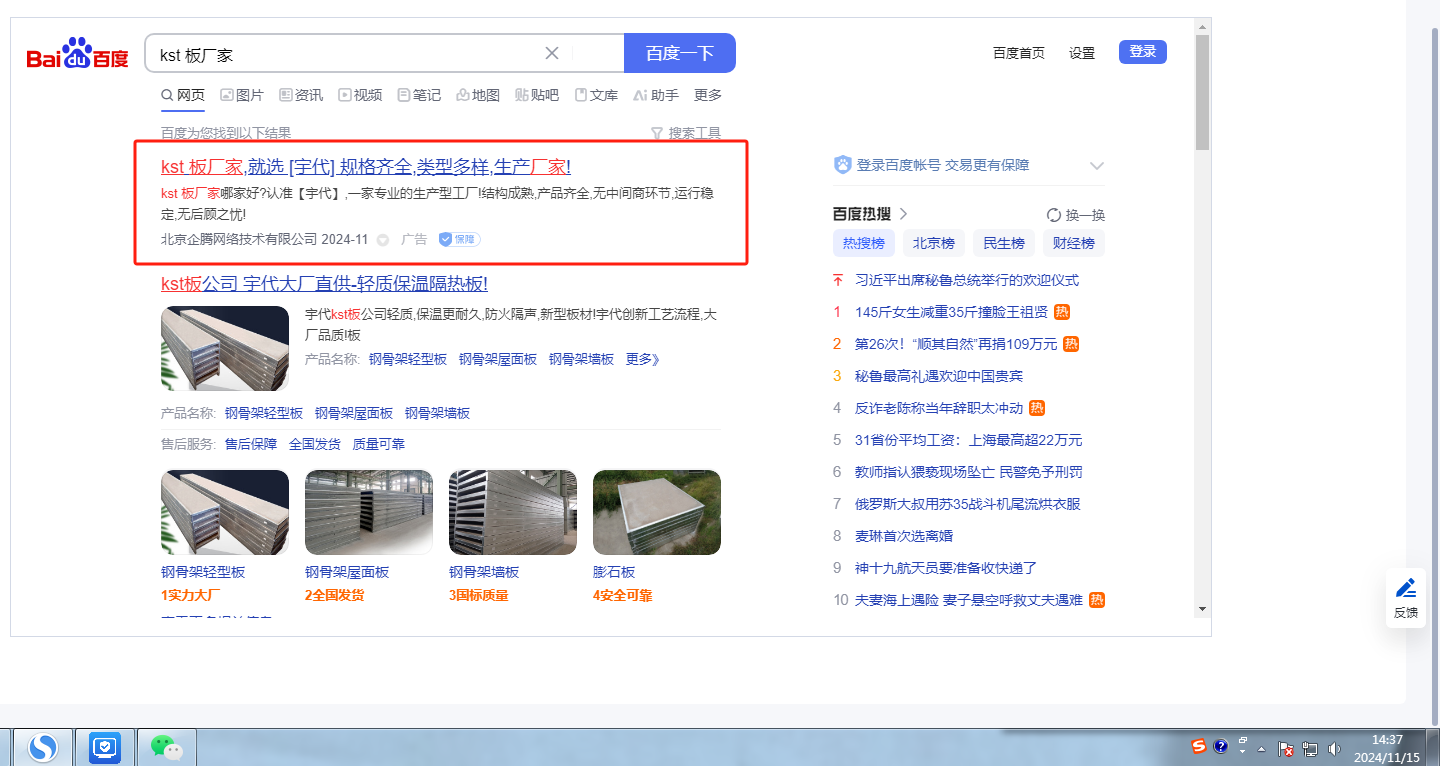Switch to the 财经榜 tab
Viewport: 1440px width, 766px height.
[1074, 243]
